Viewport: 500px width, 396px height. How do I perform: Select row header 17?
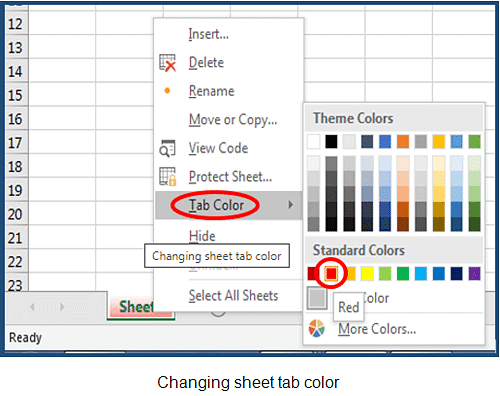click(17, 142)
